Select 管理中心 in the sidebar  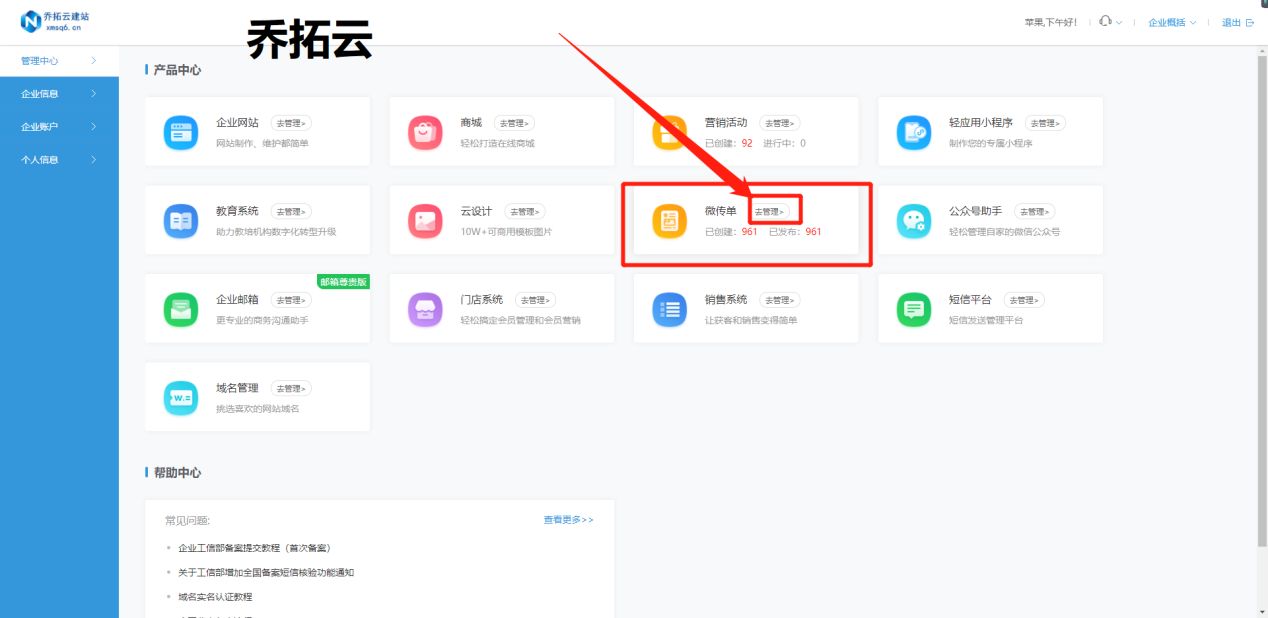pyautogui.click(x=59, y=61)
